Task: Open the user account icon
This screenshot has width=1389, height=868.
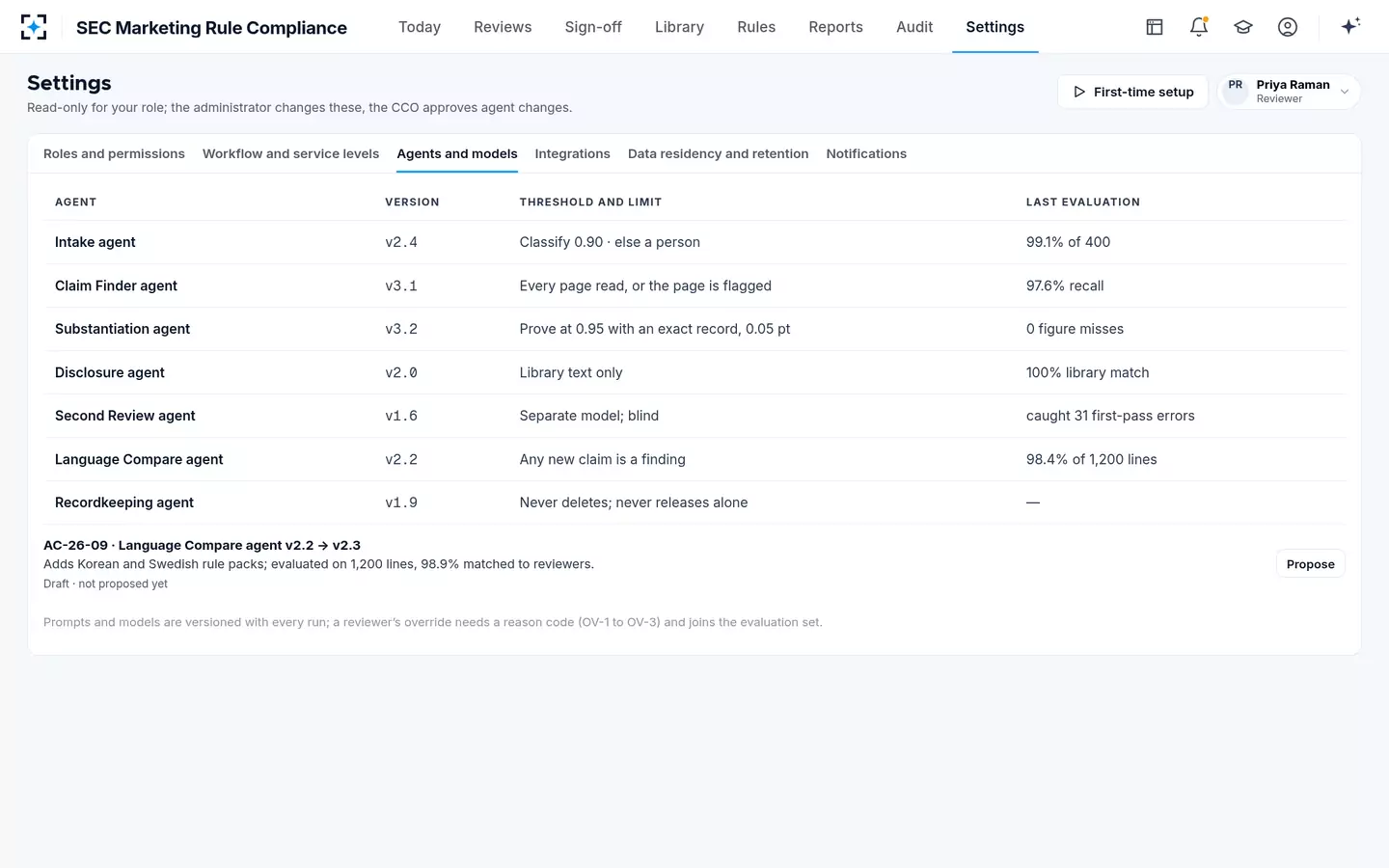Action: [x=1288, y=27]
